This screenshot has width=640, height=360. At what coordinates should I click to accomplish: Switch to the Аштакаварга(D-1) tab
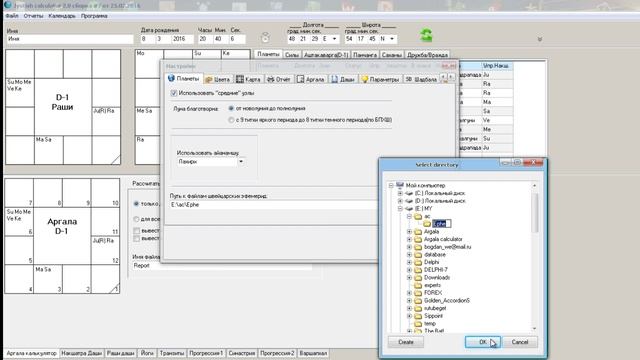pyautogui.click(x=326, y=55)
